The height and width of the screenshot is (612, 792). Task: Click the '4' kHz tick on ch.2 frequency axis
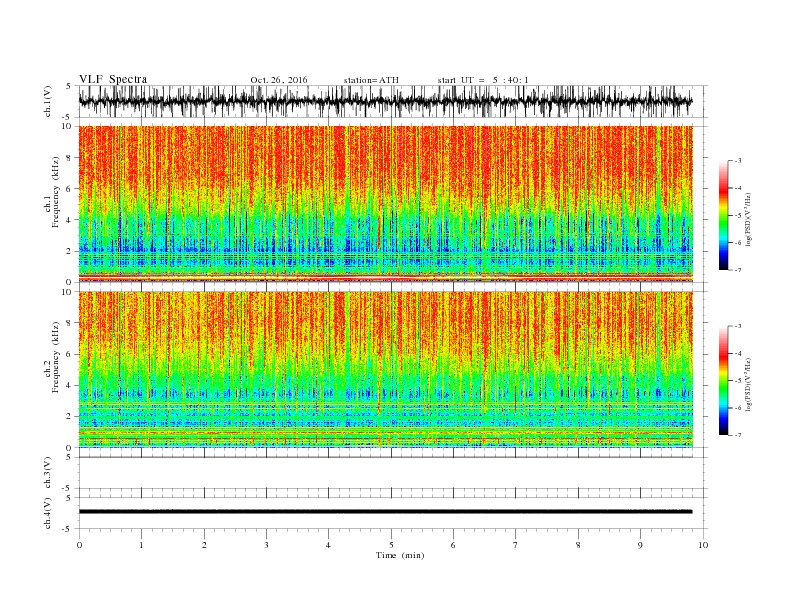coord(69,386)
